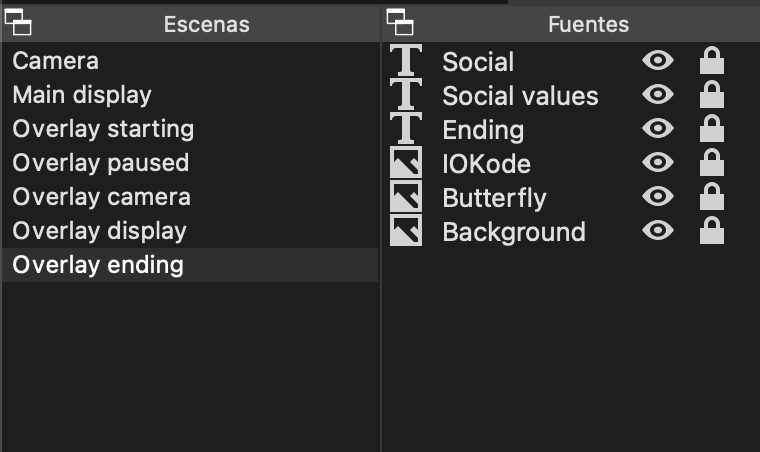Screen dimensions: 760x452
Task: Select the Main display scene
Action: click(x=82, y=95)
